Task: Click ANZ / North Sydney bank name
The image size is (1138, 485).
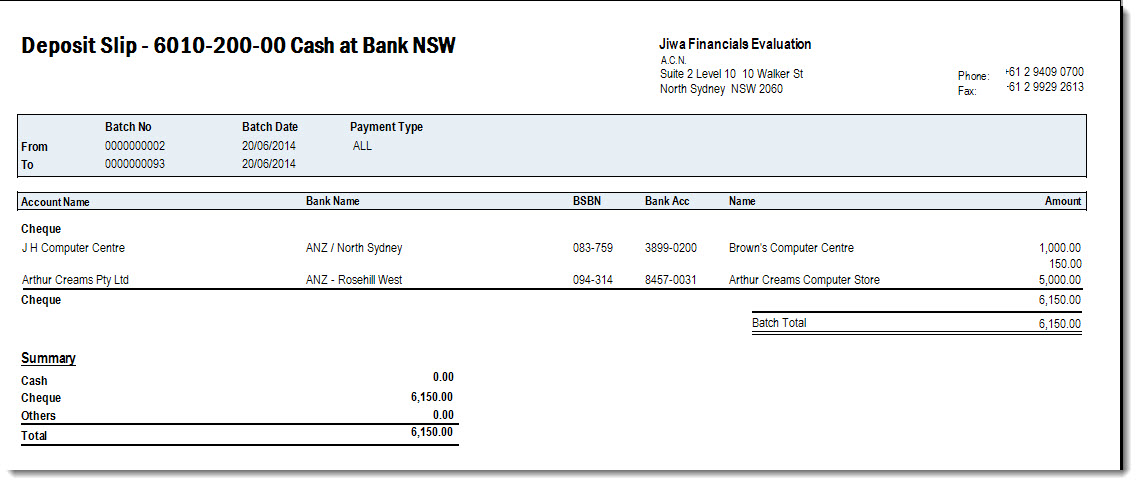Action: coord(354,248)
